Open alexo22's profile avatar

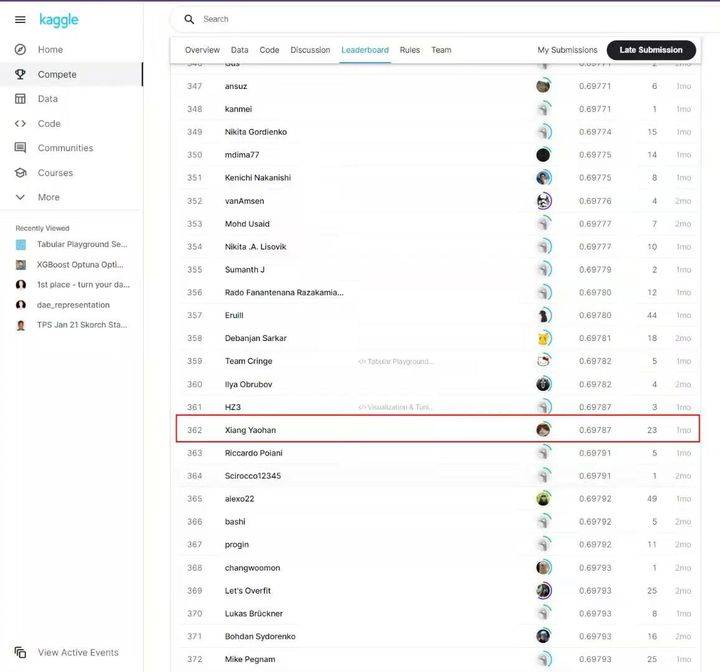(543, 499)
